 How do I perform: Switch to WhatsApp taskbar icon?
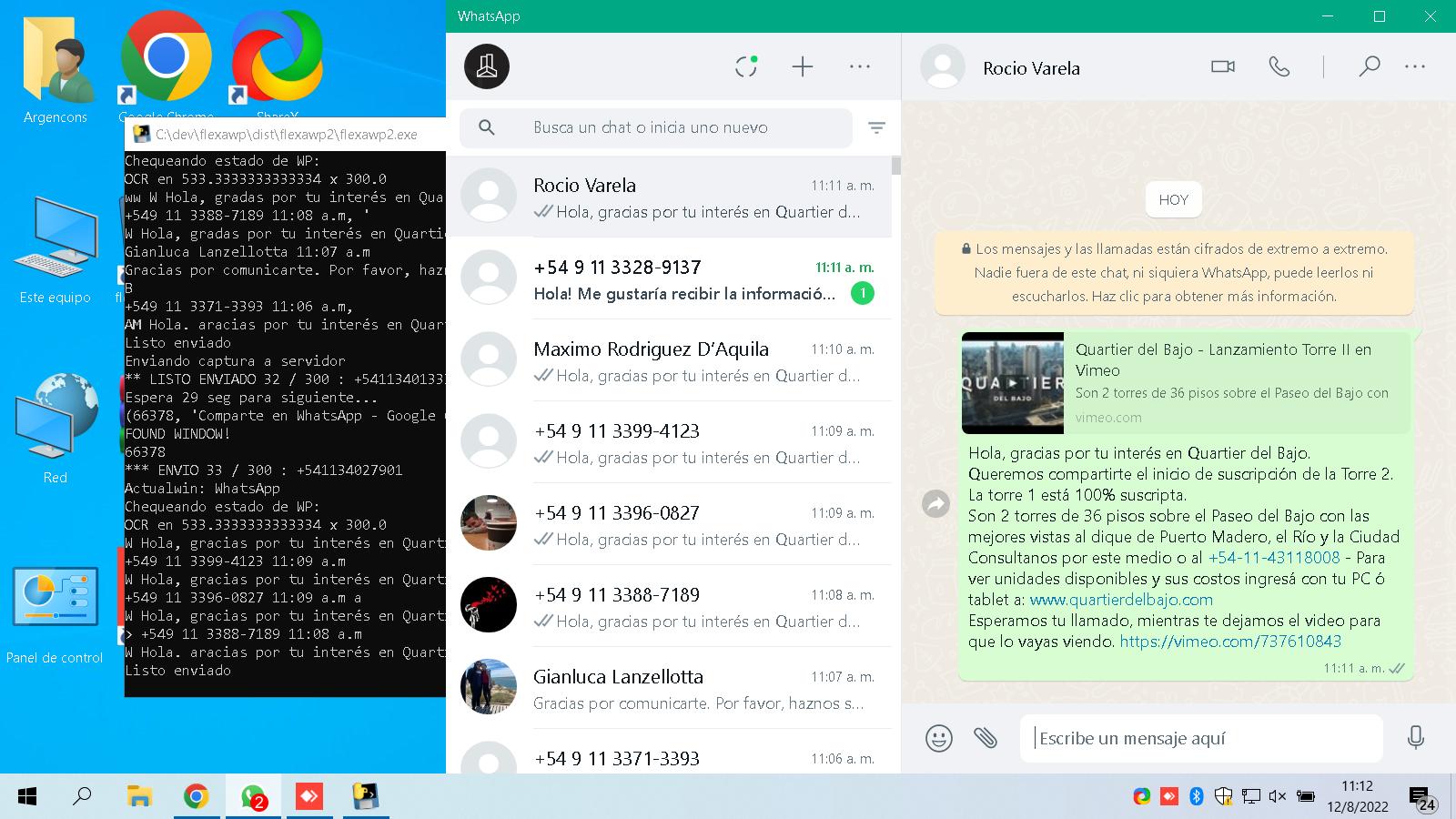point(253,797)
